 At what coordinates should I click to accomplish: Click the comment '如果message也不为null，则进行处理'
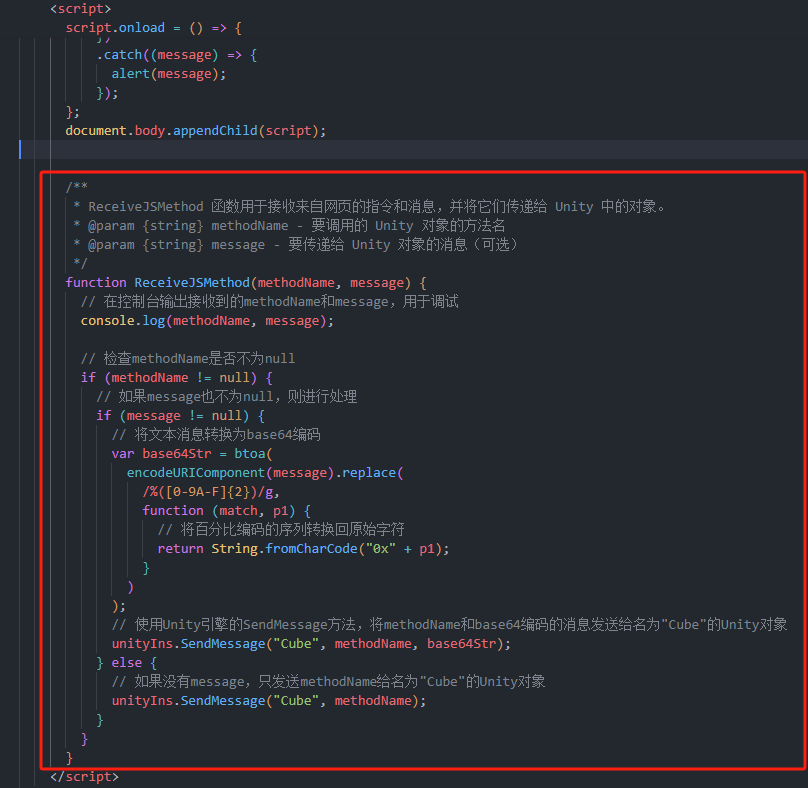click(x=227, y=397)
